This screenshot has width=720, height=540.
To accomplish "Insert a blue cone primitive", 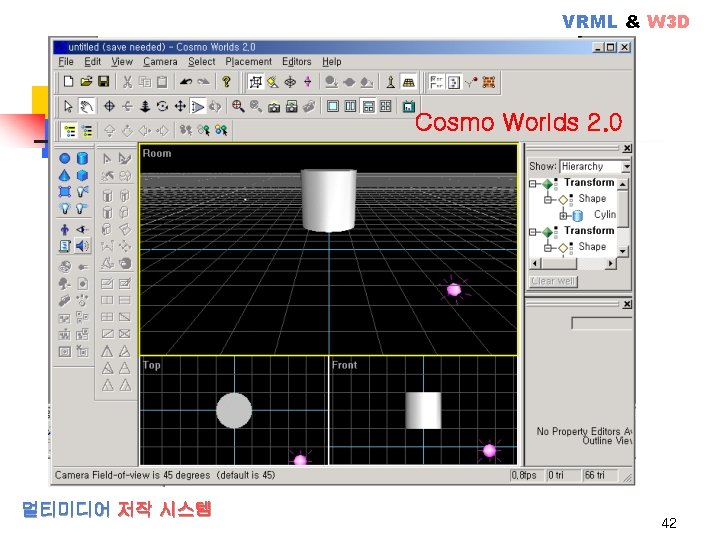I will pyautogui.click(x=65, y=175).
